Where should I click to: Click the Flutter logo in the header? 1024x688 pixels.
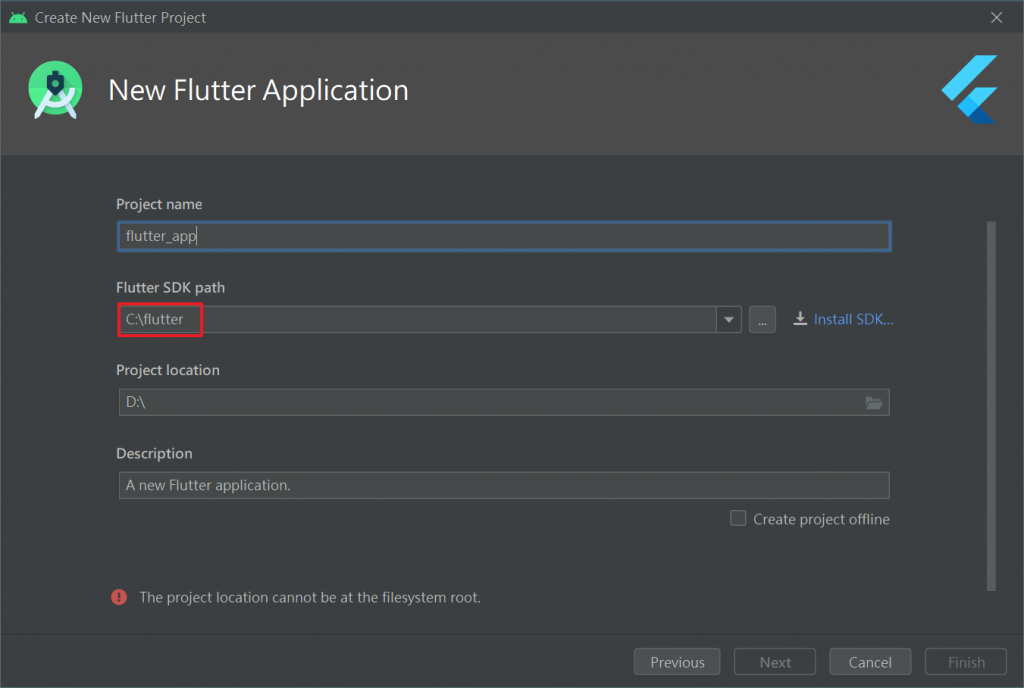(970, 89)
